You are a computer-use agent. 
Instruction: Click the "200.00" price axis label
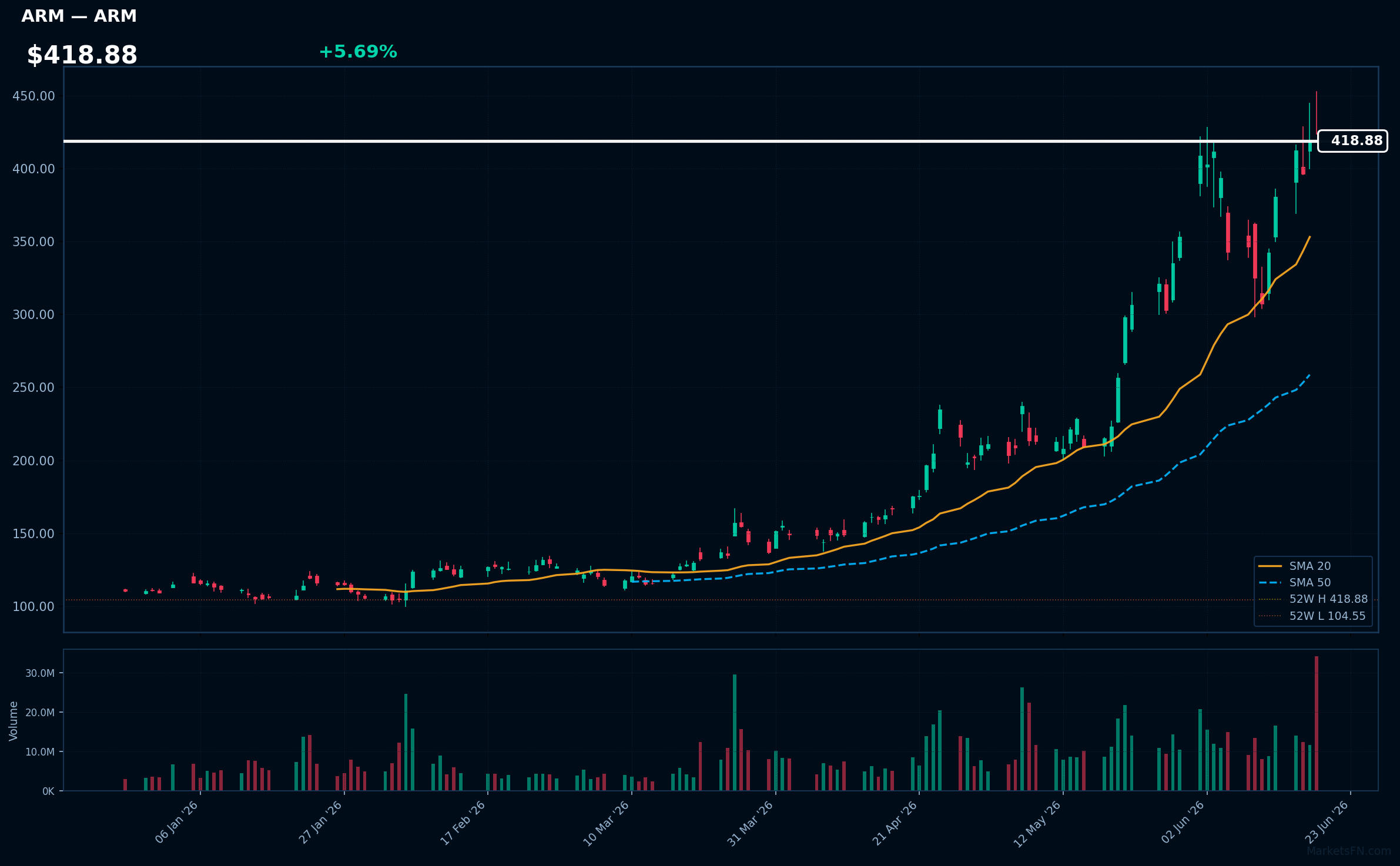[34, 461]
